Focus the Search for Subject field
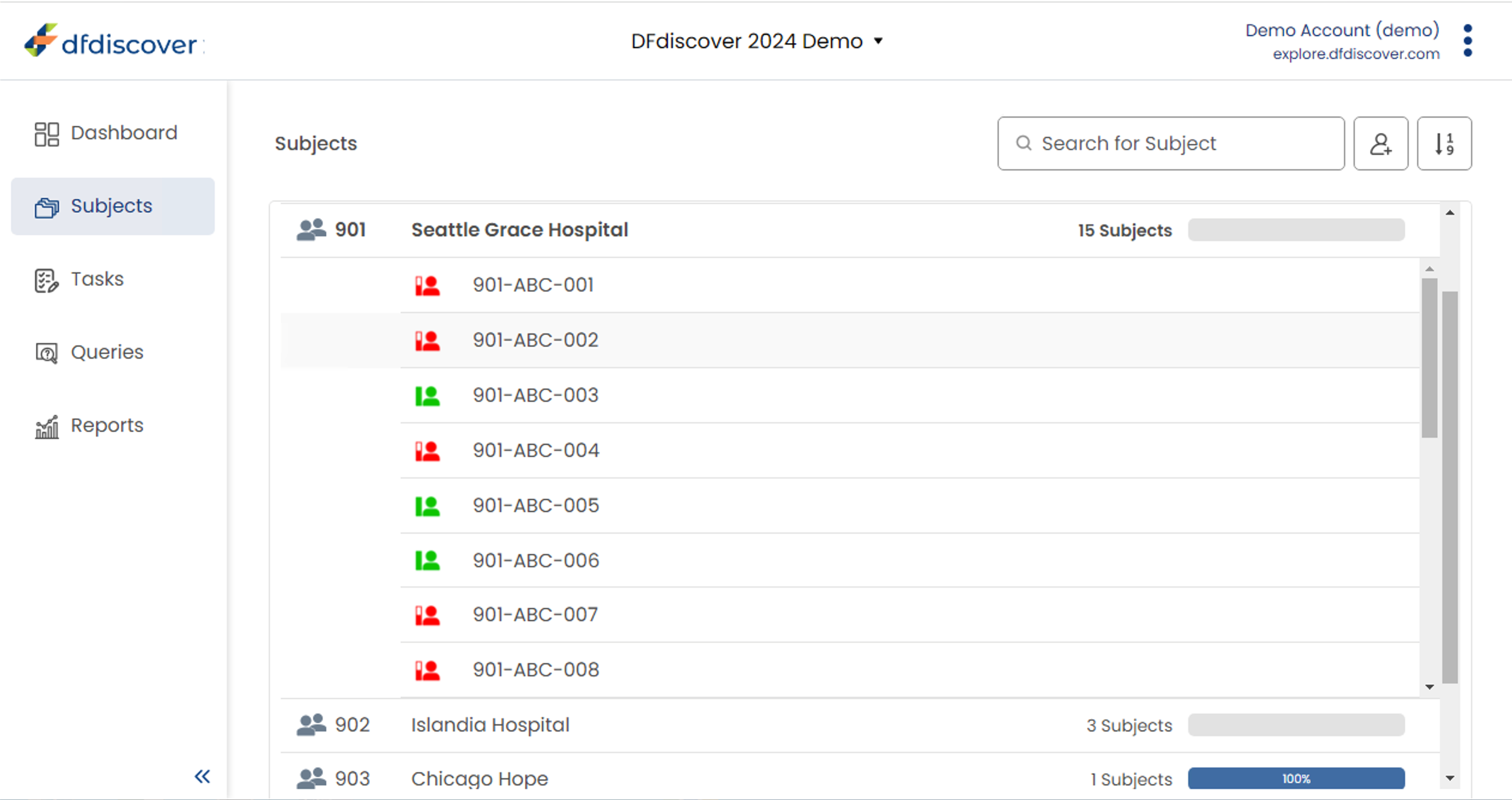Image resolution: width=1512 pixels, height=800 pixels. pos(1171,143)
